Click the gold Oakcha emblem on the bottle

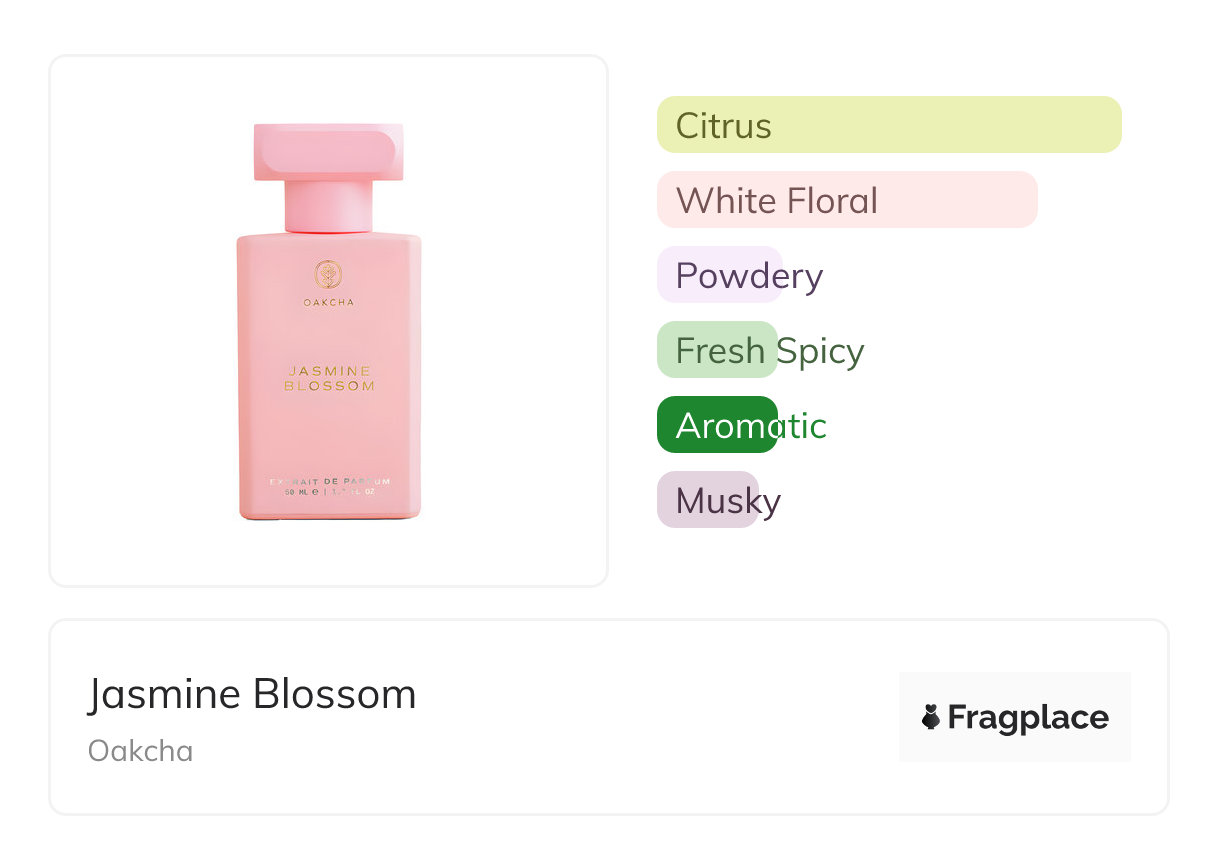328,274
